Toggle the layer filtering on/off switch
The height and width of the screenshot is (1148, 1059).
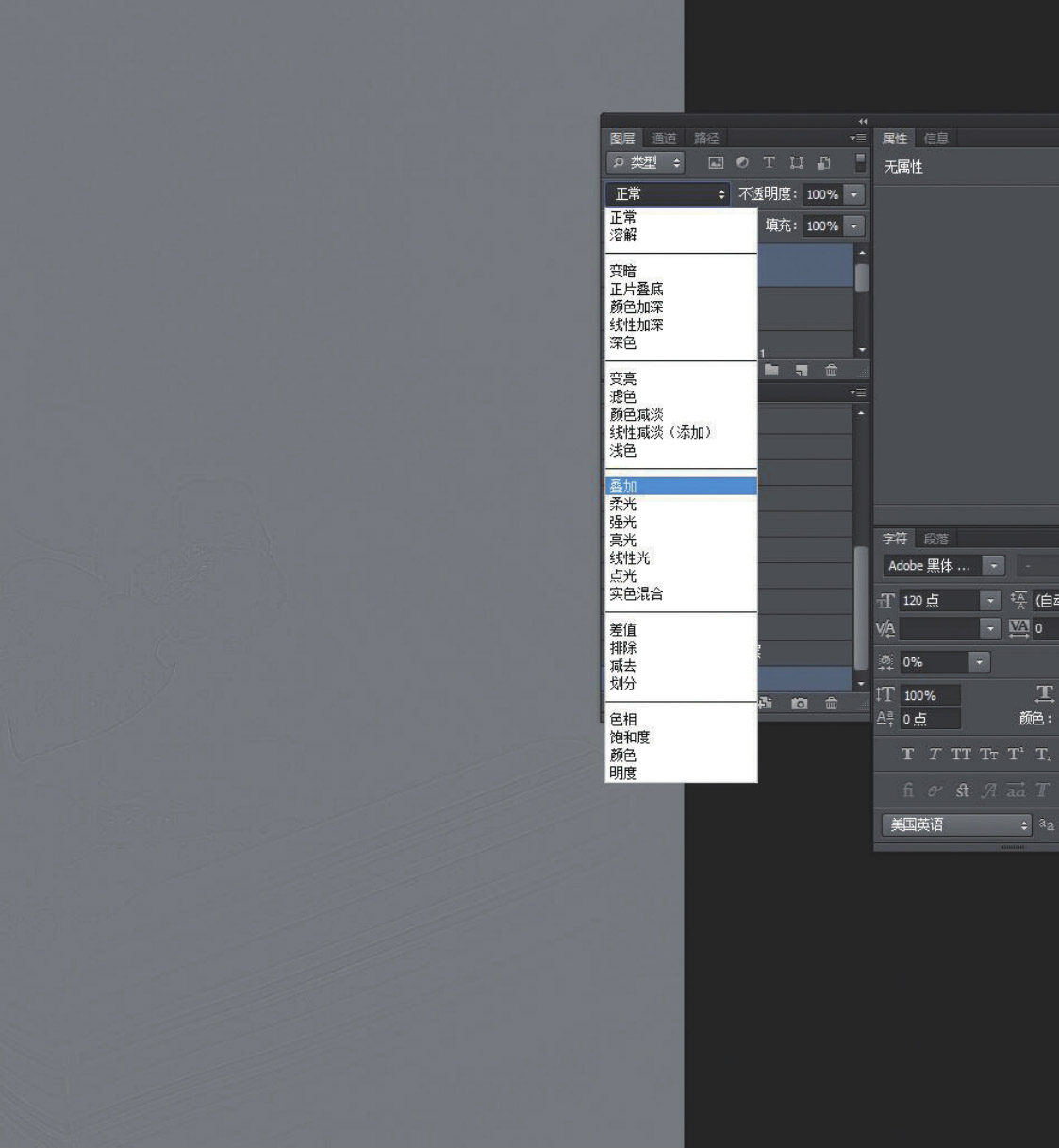point(860,162)
